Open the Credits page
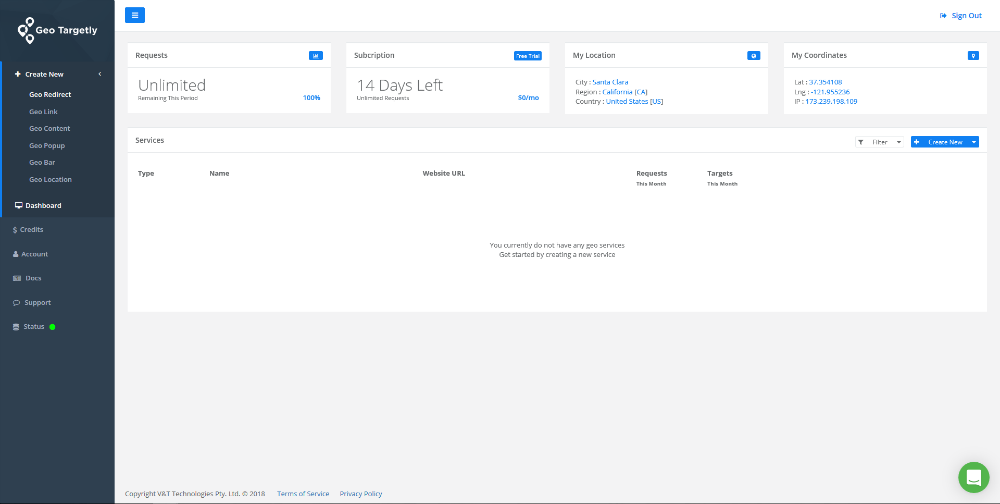1000x504 pixels. [28, 230]
